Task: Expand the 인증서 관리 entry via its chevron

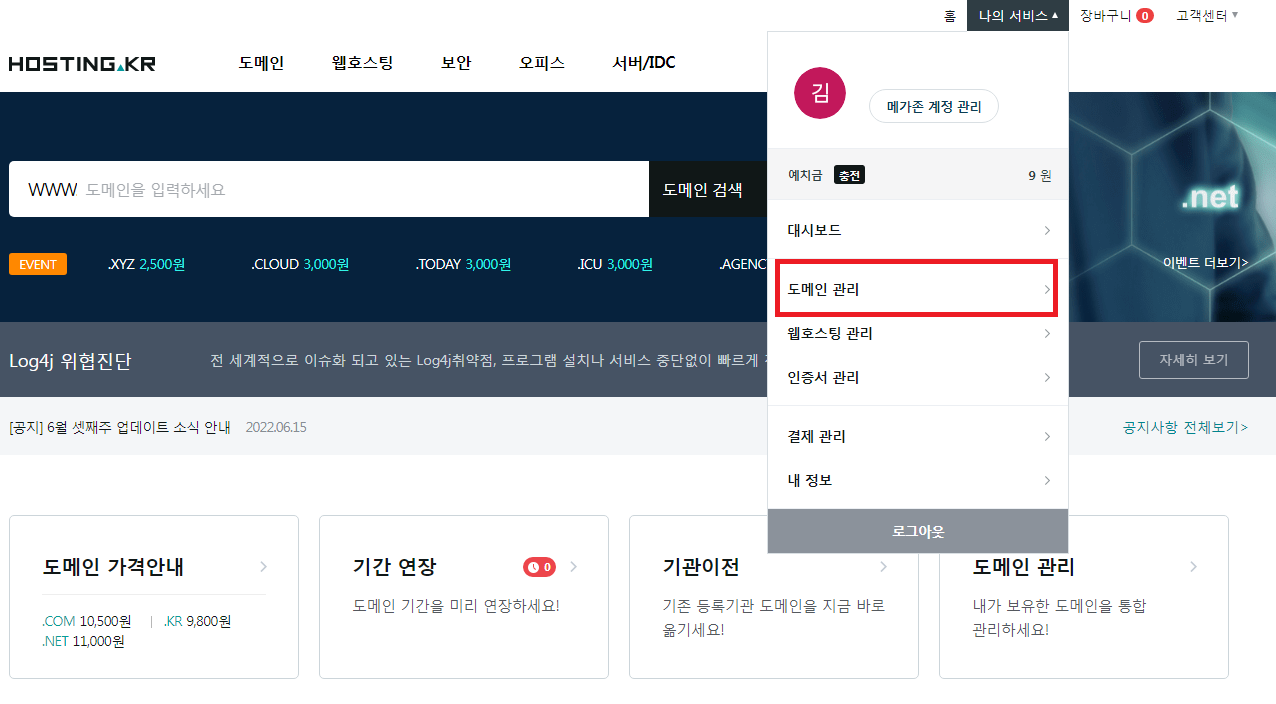Action: coord(1047,377)
